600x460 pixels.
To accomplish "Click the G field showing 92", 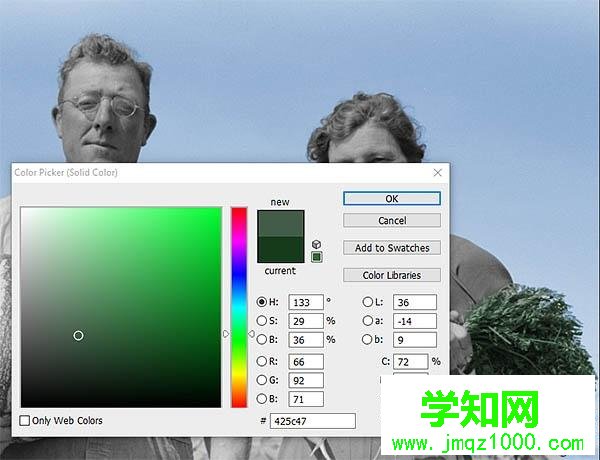I will click(306, 380).
